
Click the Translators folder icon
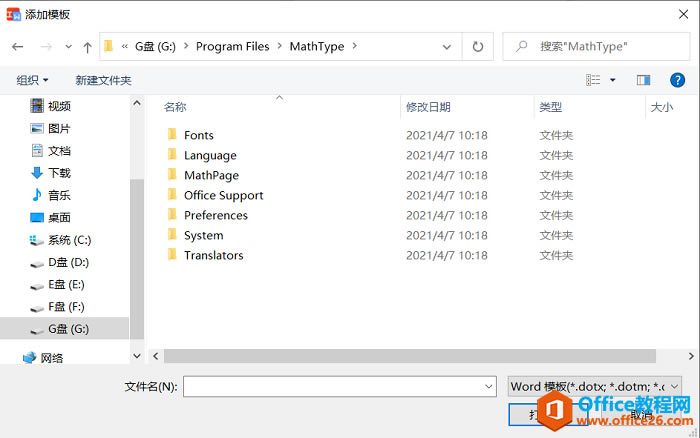tap(172, 254)
